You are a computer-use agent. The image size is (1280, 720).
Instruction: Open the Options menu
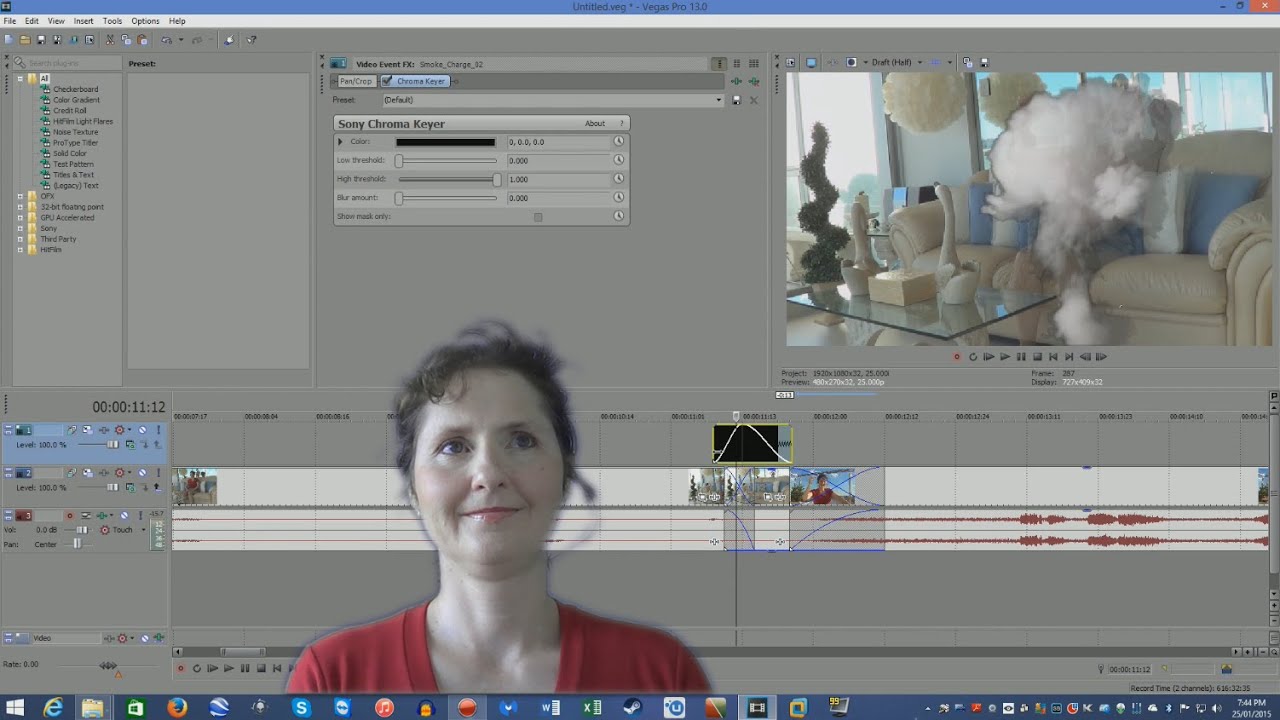(145, 21)
